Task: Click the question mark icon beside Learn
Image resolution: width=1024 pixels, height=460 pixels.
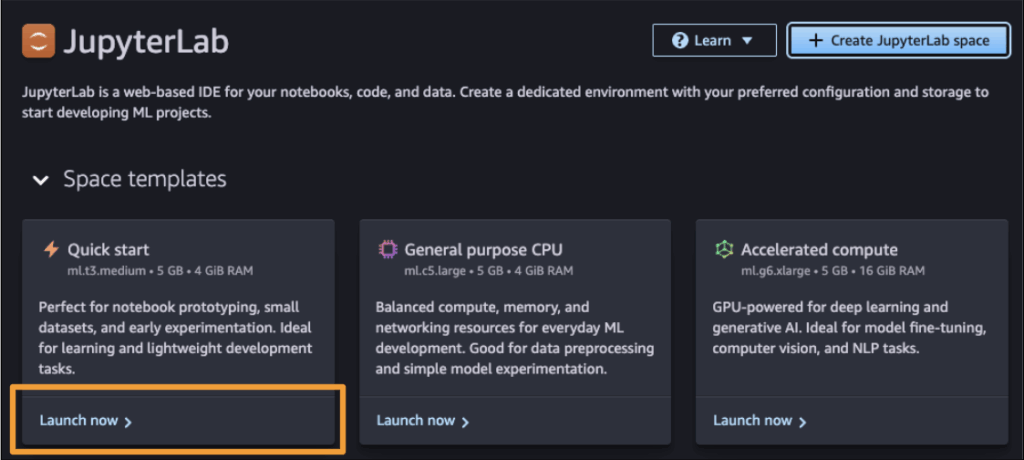Action: pyautogui.click(x=680, y=41)
